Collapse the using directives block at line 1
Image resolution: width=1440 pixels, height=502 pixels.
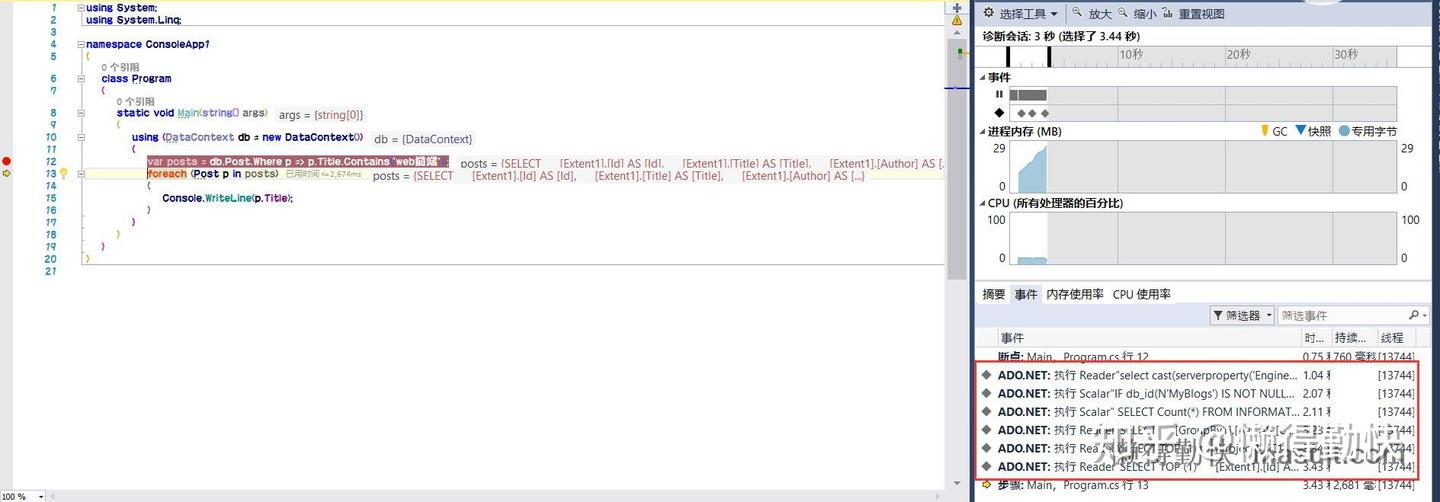(x=80, y=8)
